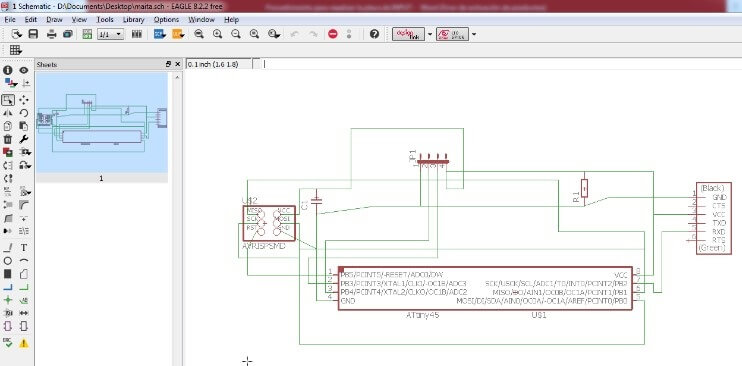Screen dimensions: 742x366
Task: Expand the Design Link dropdown arrow
Action: click(x=430, y=34)
